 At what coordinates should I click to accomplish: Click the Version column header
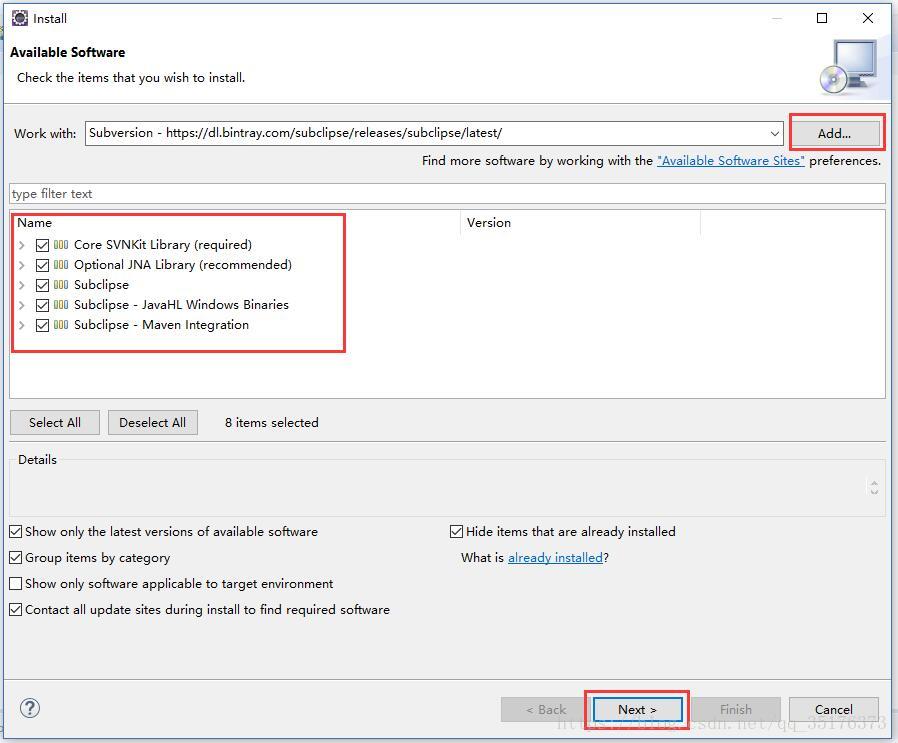coord(580,223)
